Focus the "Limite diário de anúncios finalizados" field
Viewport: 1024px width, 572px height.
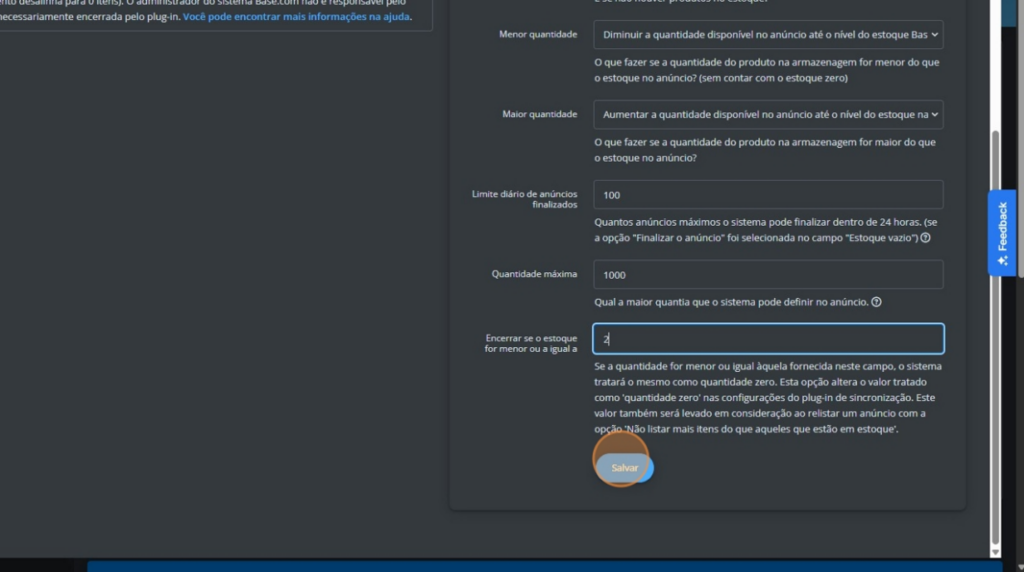tap(767, 195)
